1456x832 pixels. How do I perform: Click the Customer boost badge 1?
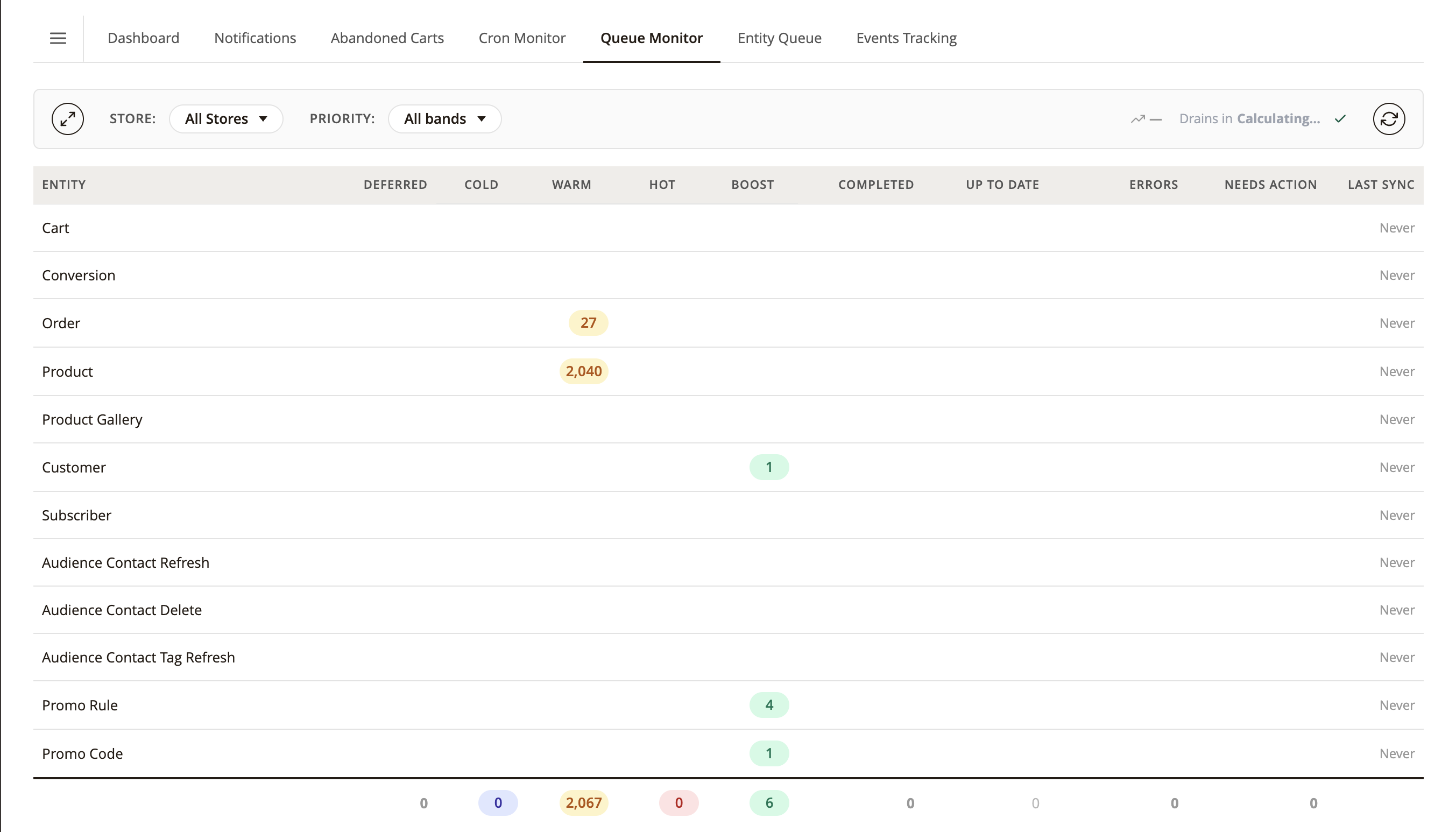769,467
